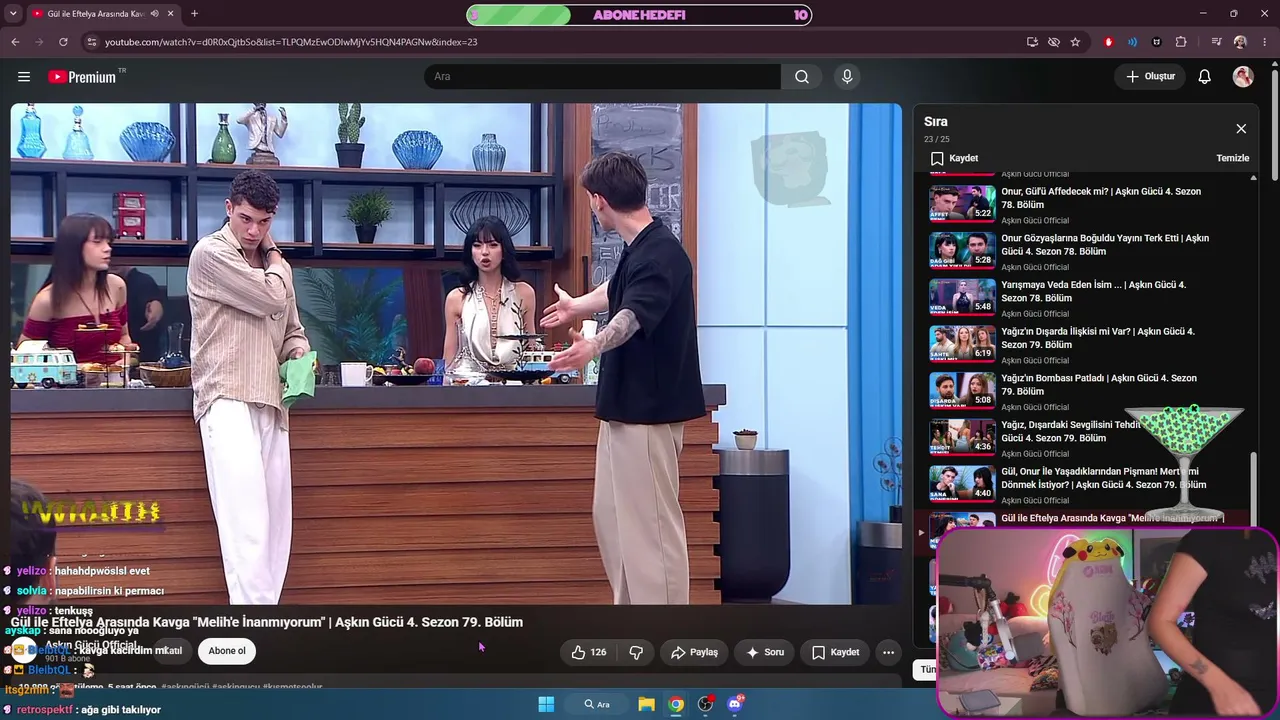
Task: Close the Sıra playlist panel
Action: point(1241,129)
